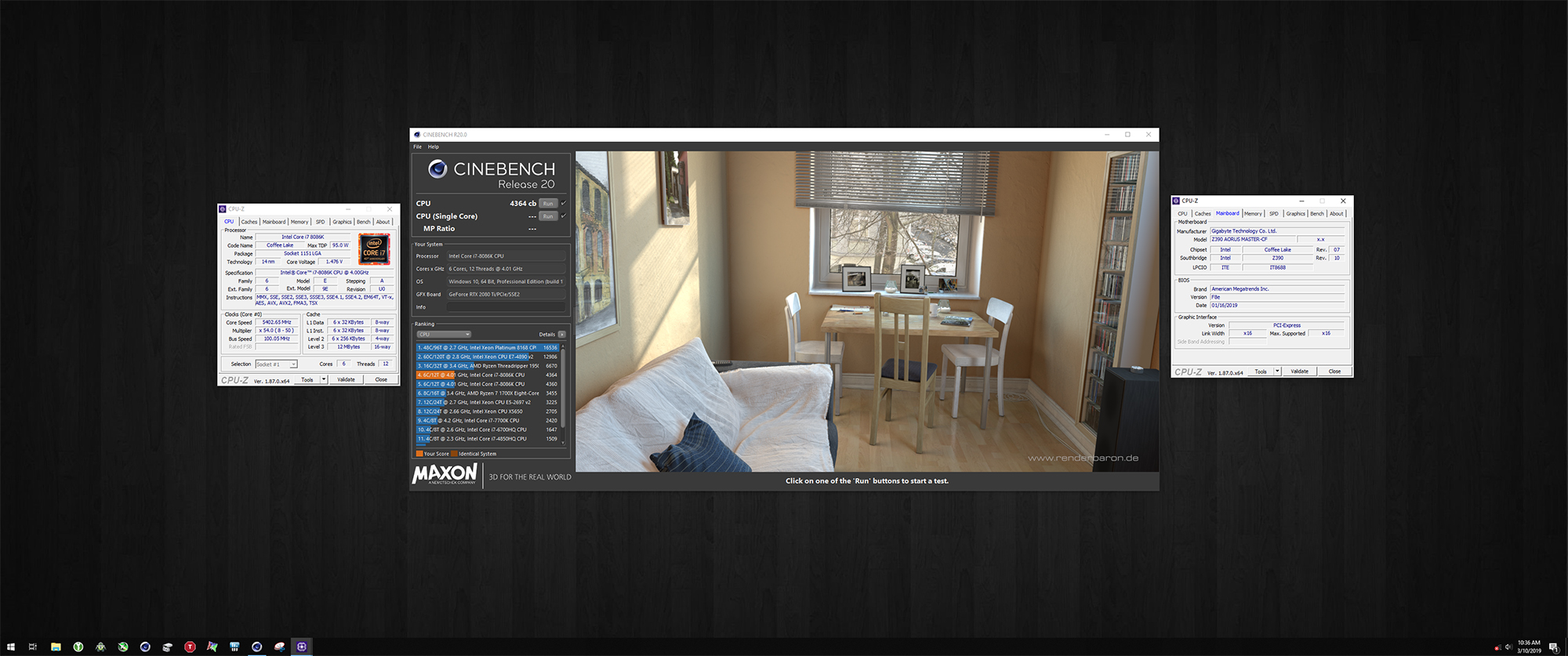Viewport: 1568px width, 656px height.
Task: Click the Info input field in Cinebench
Action: pyautogui.click(x=506, y=307)
